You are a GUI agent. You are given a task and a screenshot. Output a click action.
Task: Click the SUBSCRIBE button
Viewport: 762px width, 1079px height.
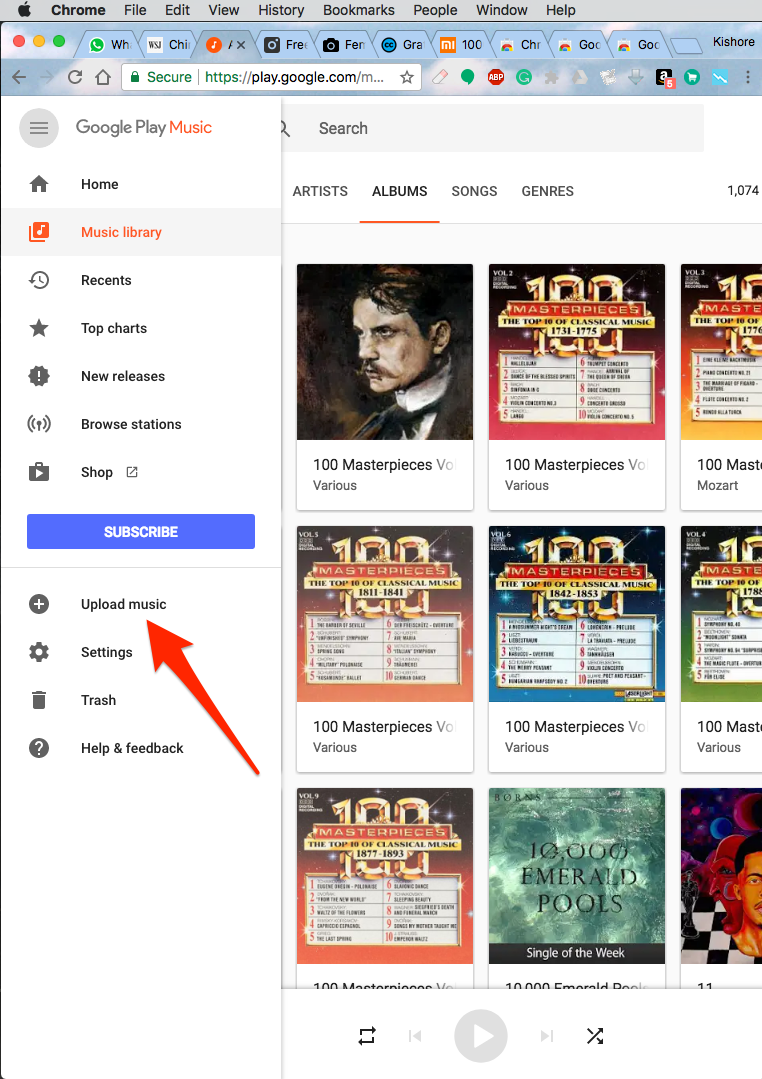[x=141, y=531]
